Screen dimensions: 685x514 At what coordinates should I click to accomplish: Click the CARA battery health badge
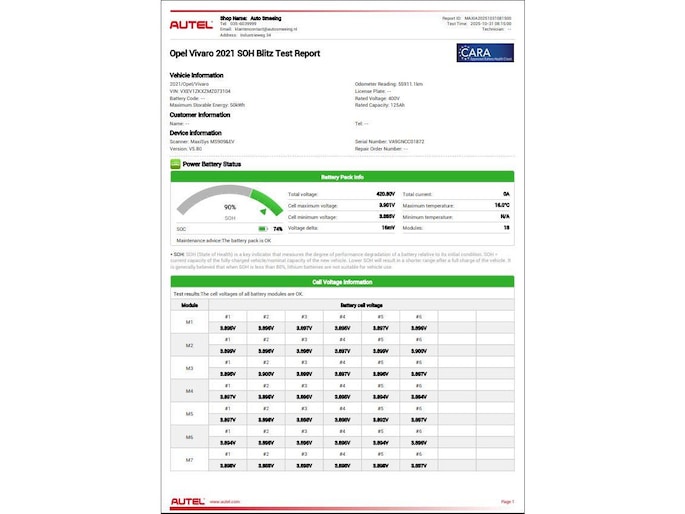point(485,53)
